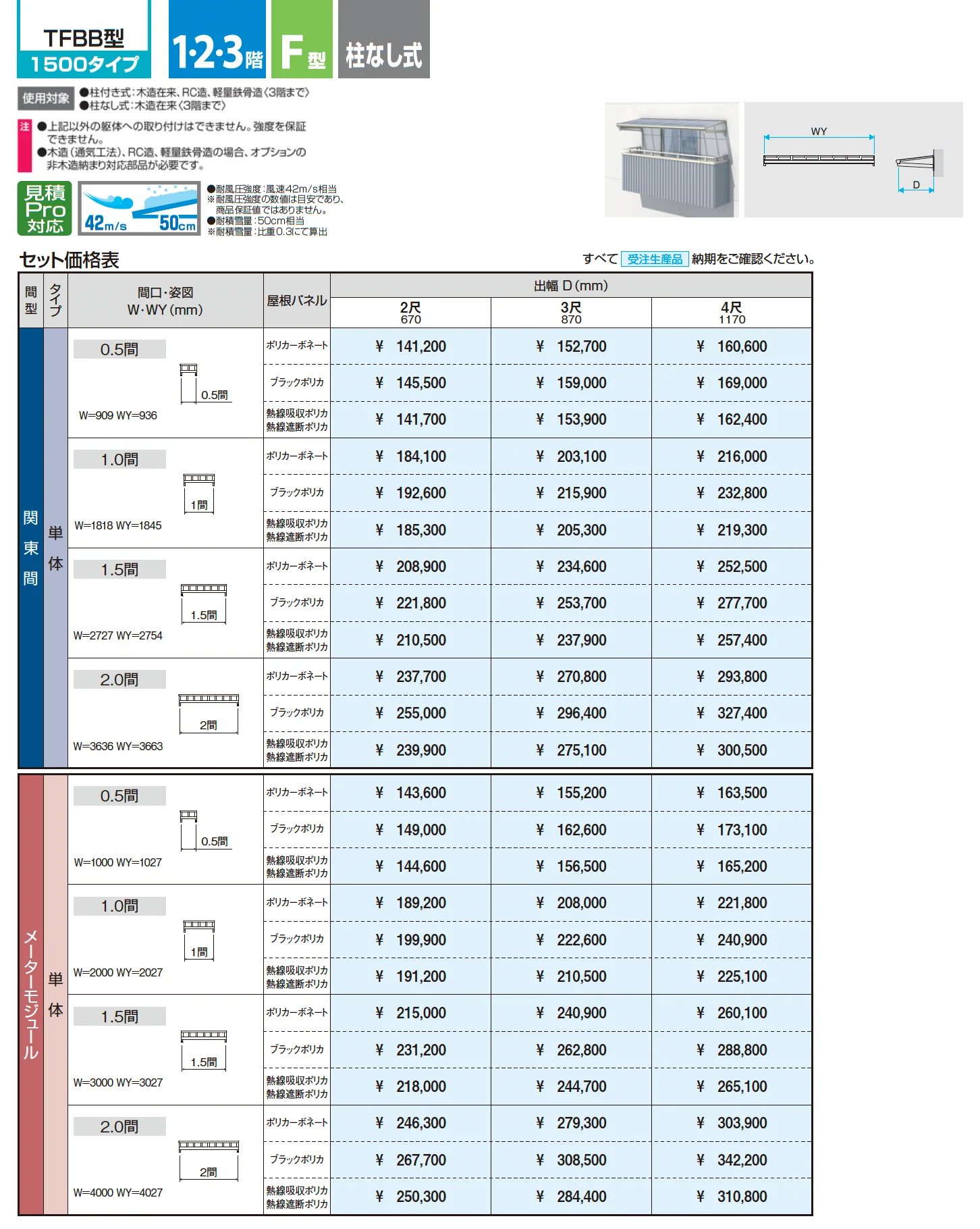Click the price ¥152,700
980x1229 pixels.
pyautogui.click(x=571, y=346)
